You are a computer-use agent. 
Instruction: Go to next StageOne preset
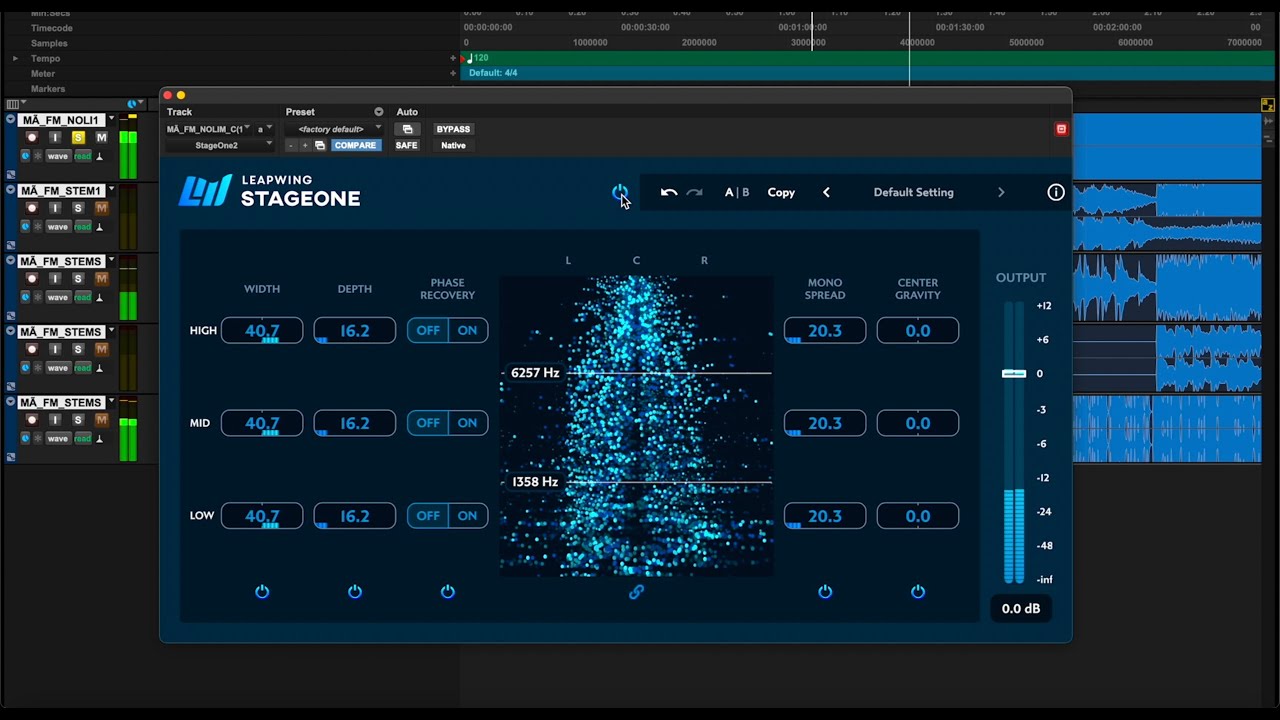(1001, 192)
